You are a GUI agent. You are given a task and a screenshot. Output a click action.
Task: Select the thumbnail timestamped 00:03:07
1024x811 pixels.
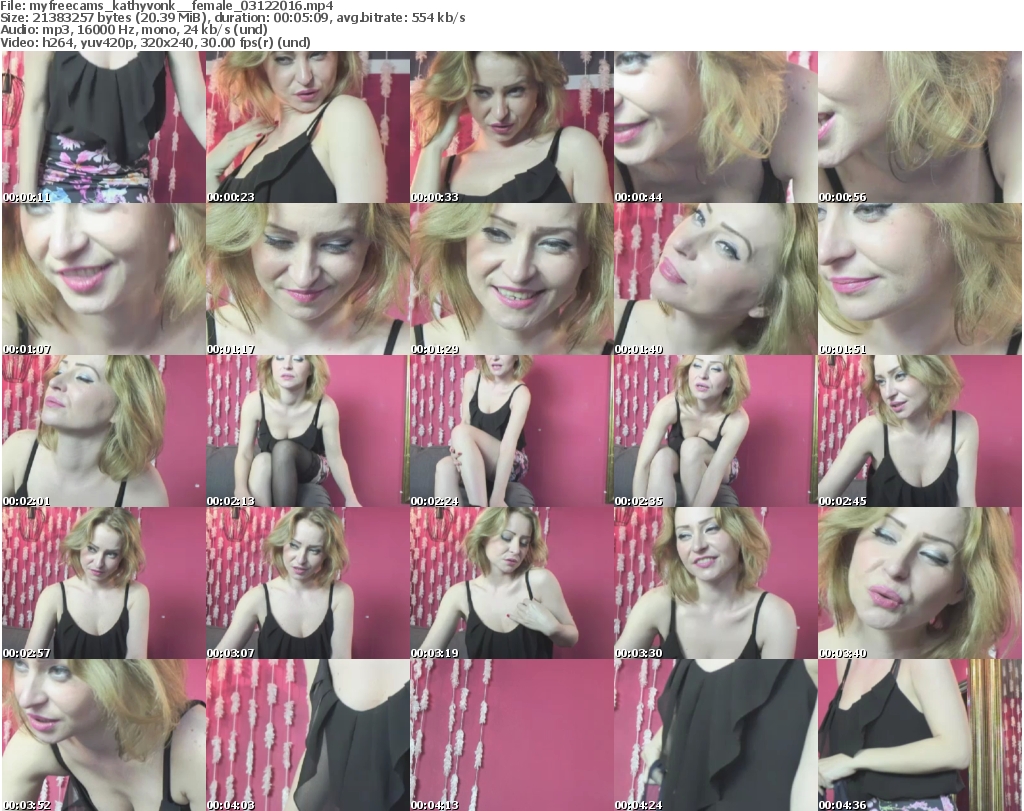(x=308, y=583)
